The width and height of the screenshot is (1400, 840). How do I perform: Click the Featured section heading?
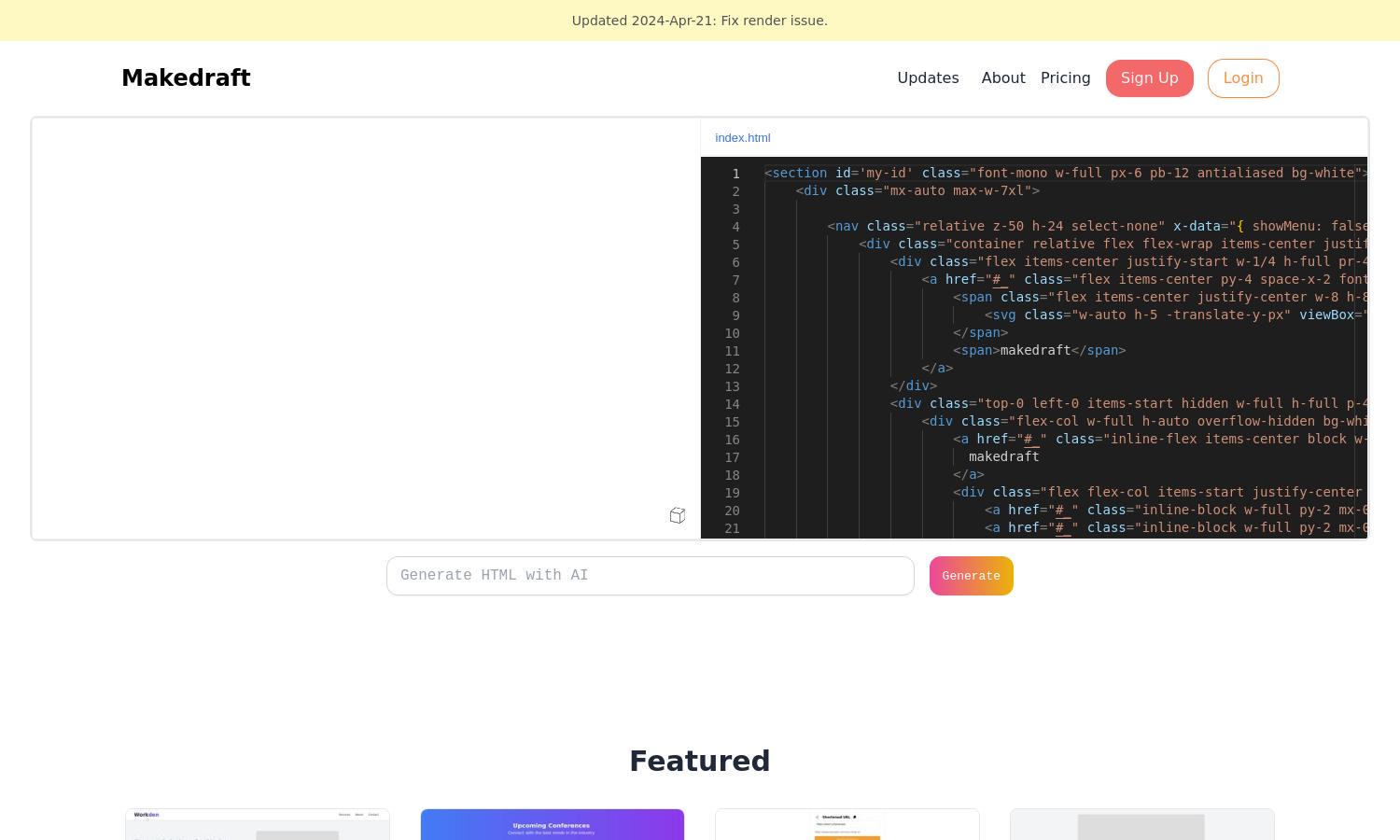pyautogui.click(x=700, y=761)
